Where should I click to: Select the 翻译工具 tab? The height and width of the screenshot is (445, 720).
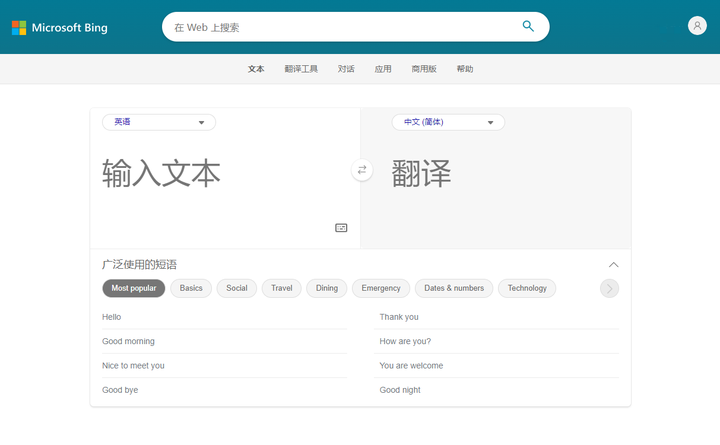point(301,69)
